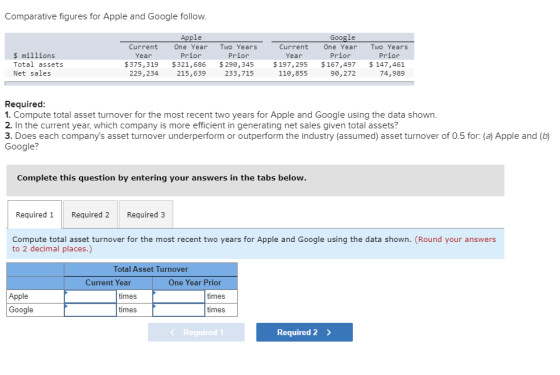Click Google Current Year turnover input
Image resolution: width=560 pixels, height=375 pixels.
(90, 310)
